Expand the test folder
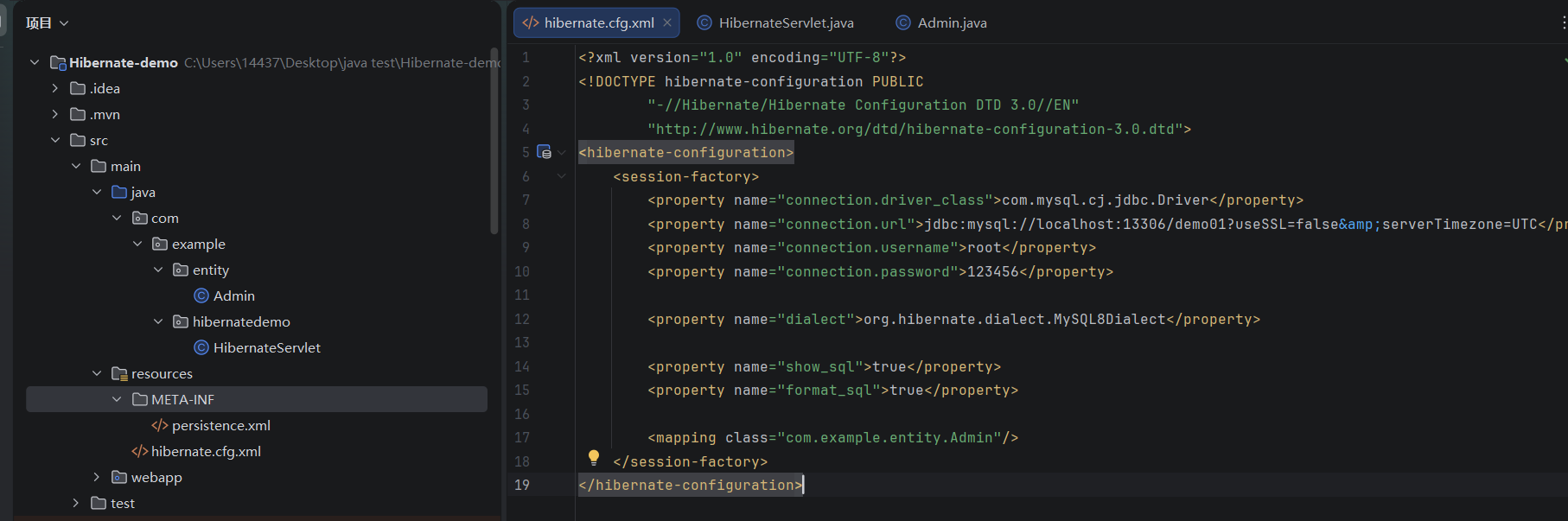The width and height of the screenshot is (1568, 521). (76, 503)
